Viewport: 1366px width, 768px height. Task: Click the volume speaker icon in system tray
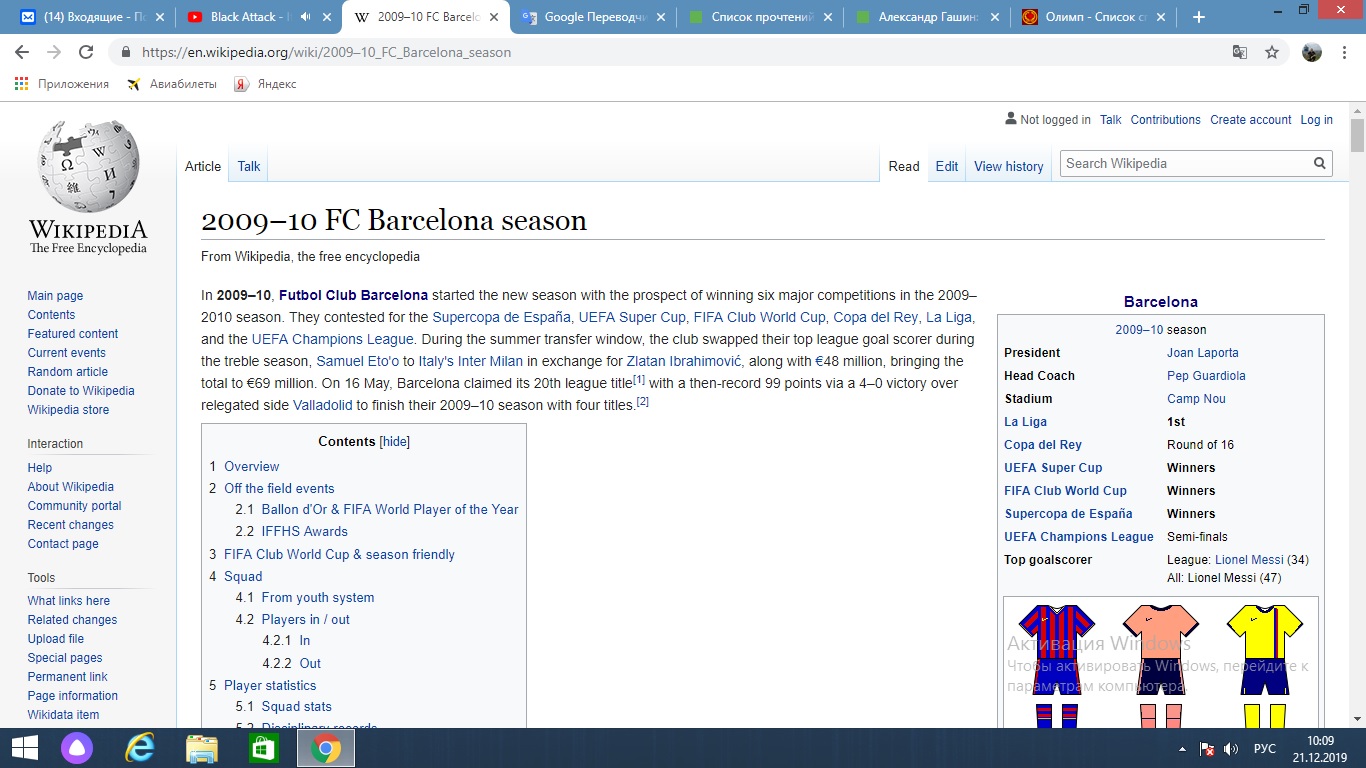tap(1231, 749)
